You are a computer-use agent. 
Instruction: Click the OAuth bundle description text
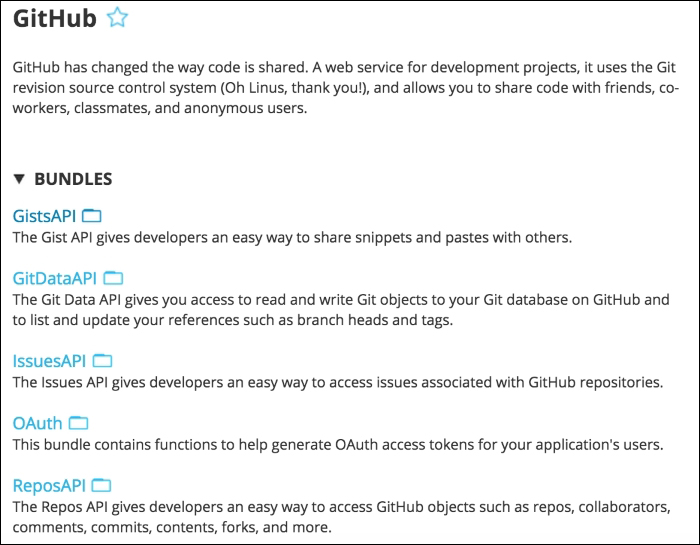click(x=338, y=445)
